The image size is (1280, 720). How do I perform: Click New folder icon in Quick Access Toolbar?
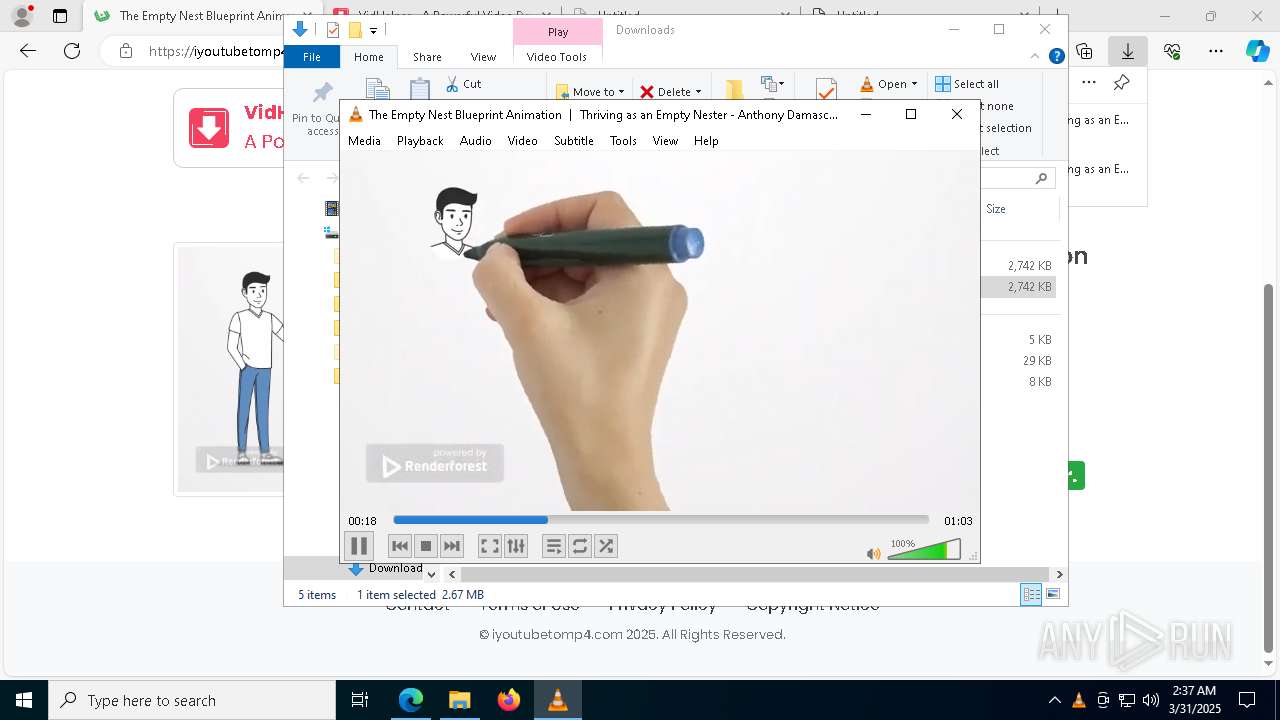(x=354, y=30)
